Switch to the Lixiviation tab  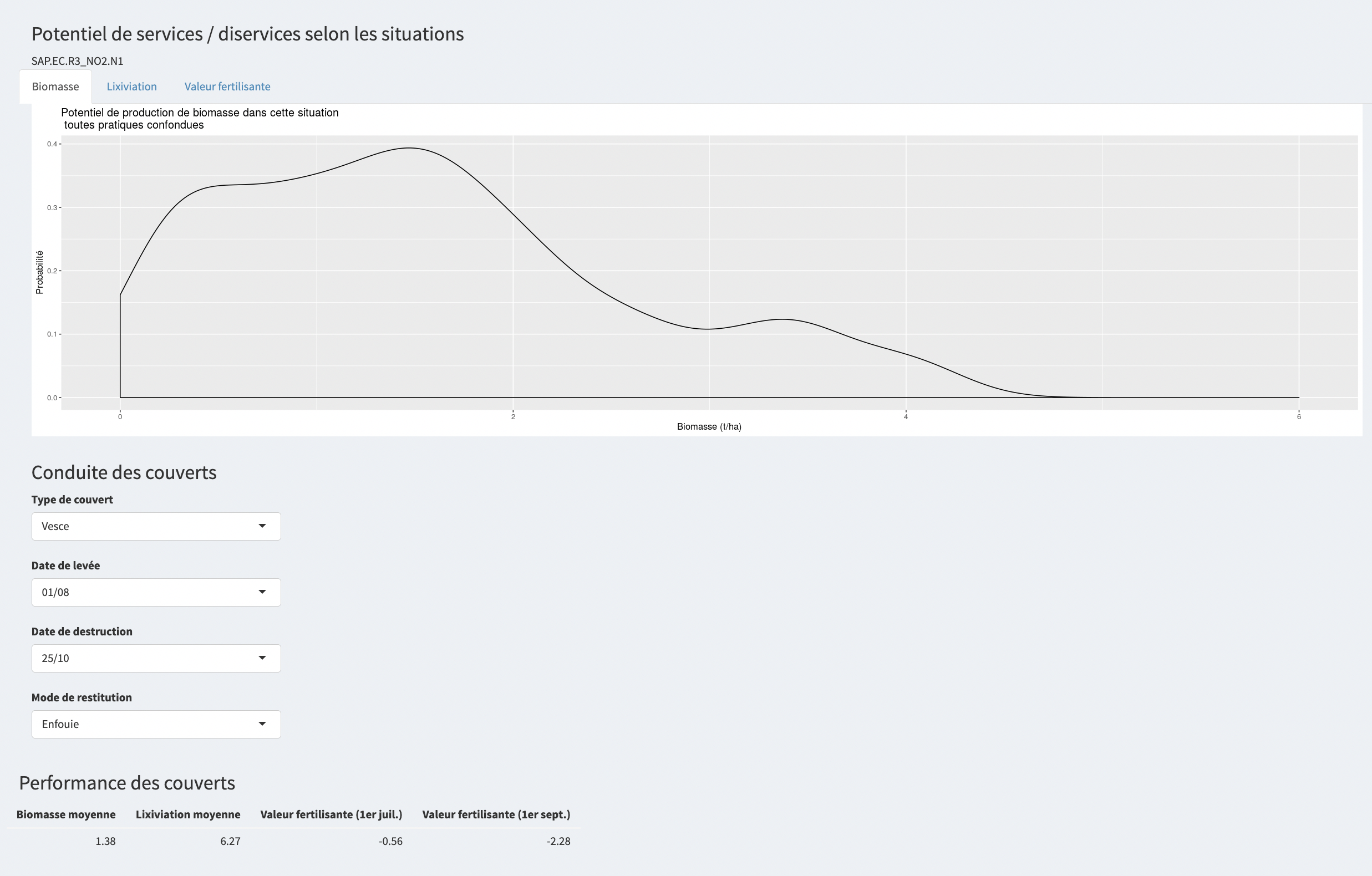click(x=131, y=86)
